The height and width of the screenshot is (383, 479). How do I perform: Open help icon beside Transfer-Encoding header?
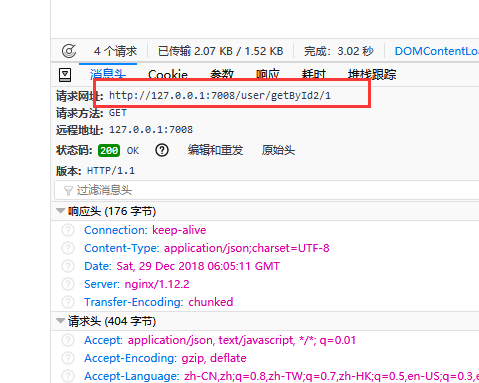(68, 302)
